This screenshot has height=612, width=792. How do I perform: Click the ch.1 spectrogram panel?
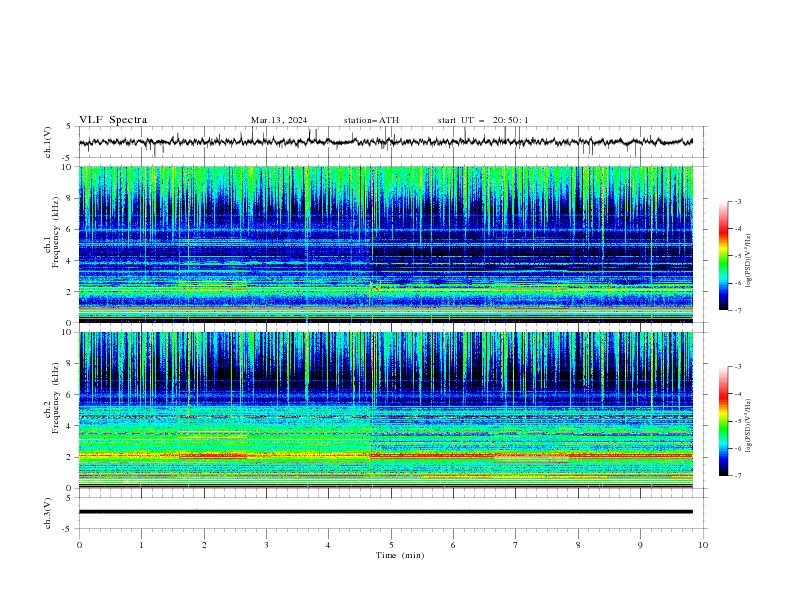[386, 244]
